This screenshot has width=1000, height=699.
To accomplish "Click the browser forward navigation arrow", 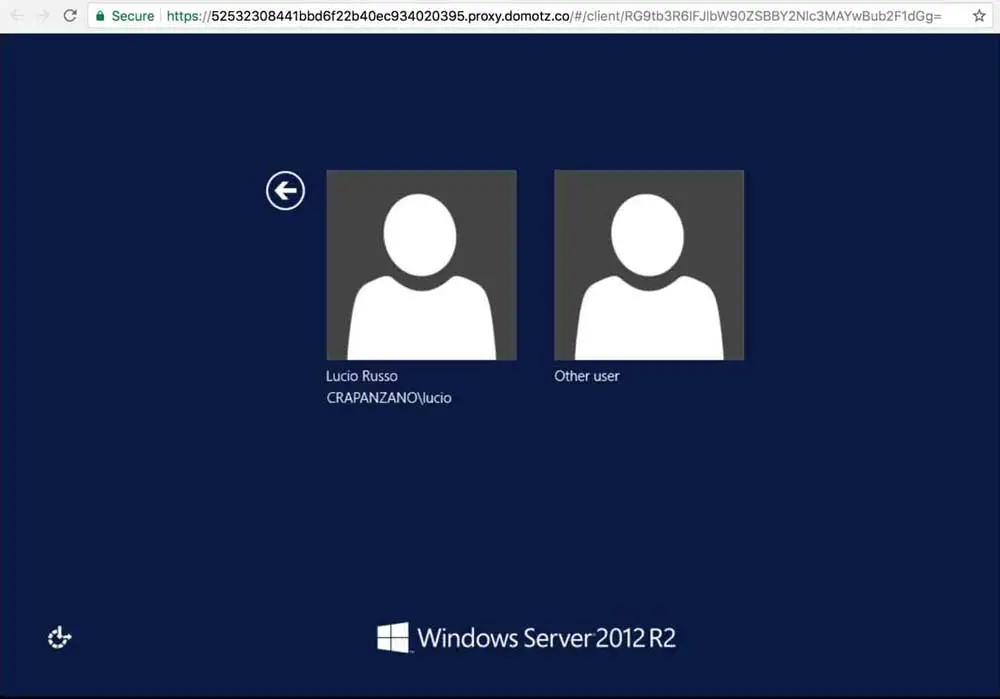I will tap(40, 16).
